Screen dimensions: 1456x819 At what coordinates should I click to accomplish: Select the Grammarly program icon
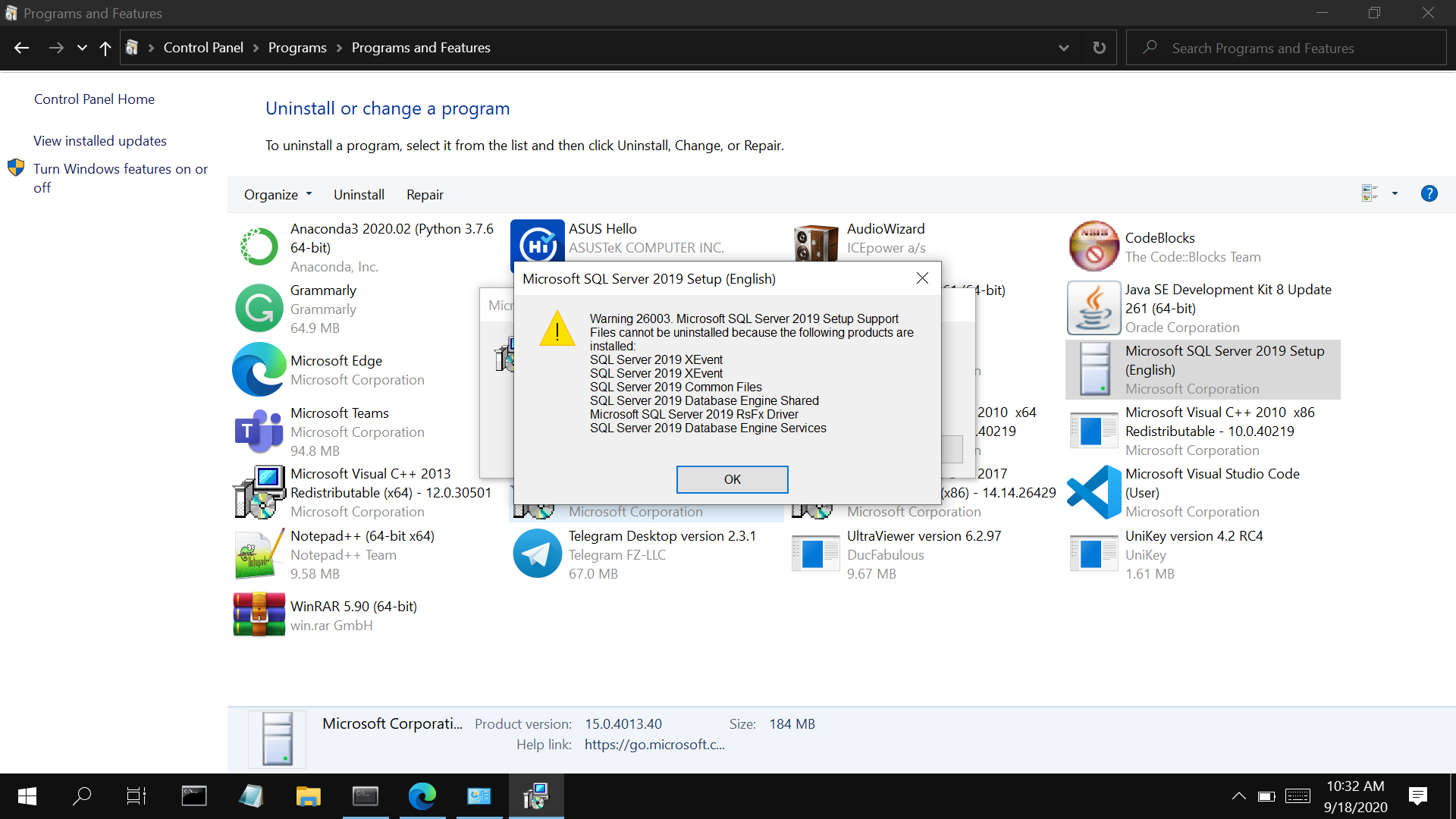tap(259, 309)
